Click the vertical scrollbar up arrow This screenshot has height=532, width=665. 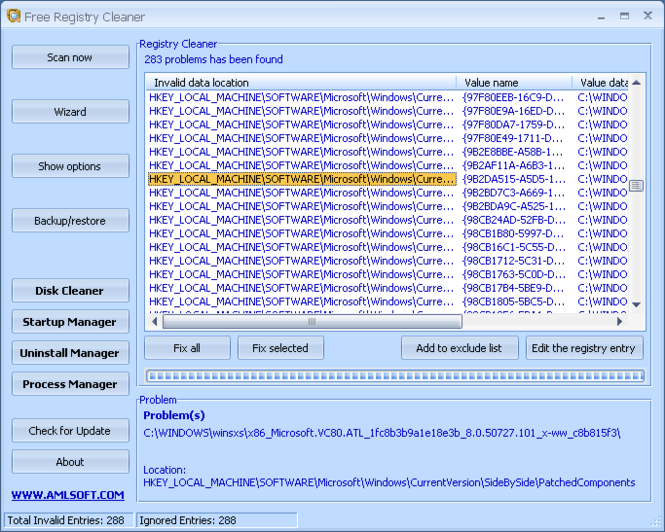point(636,83)
